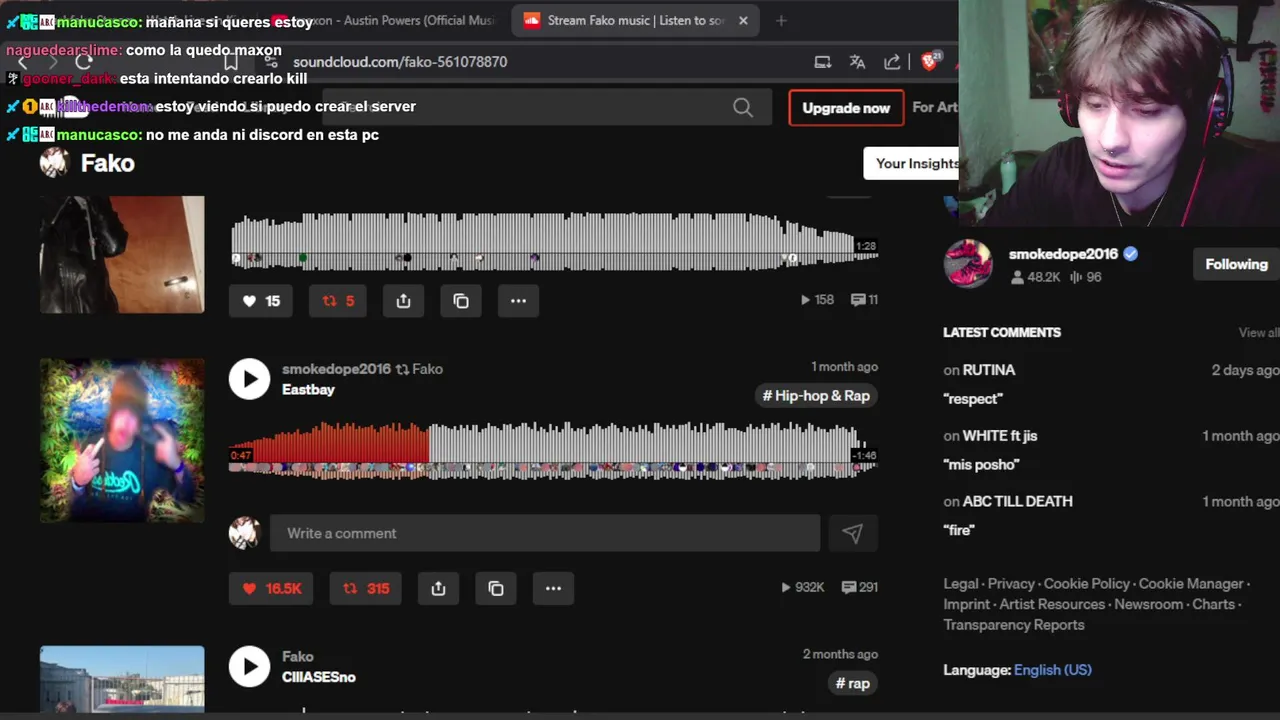The image size is (1280, 720).
Task: Play the Eastbay track
Action: (x=249, y=379)
